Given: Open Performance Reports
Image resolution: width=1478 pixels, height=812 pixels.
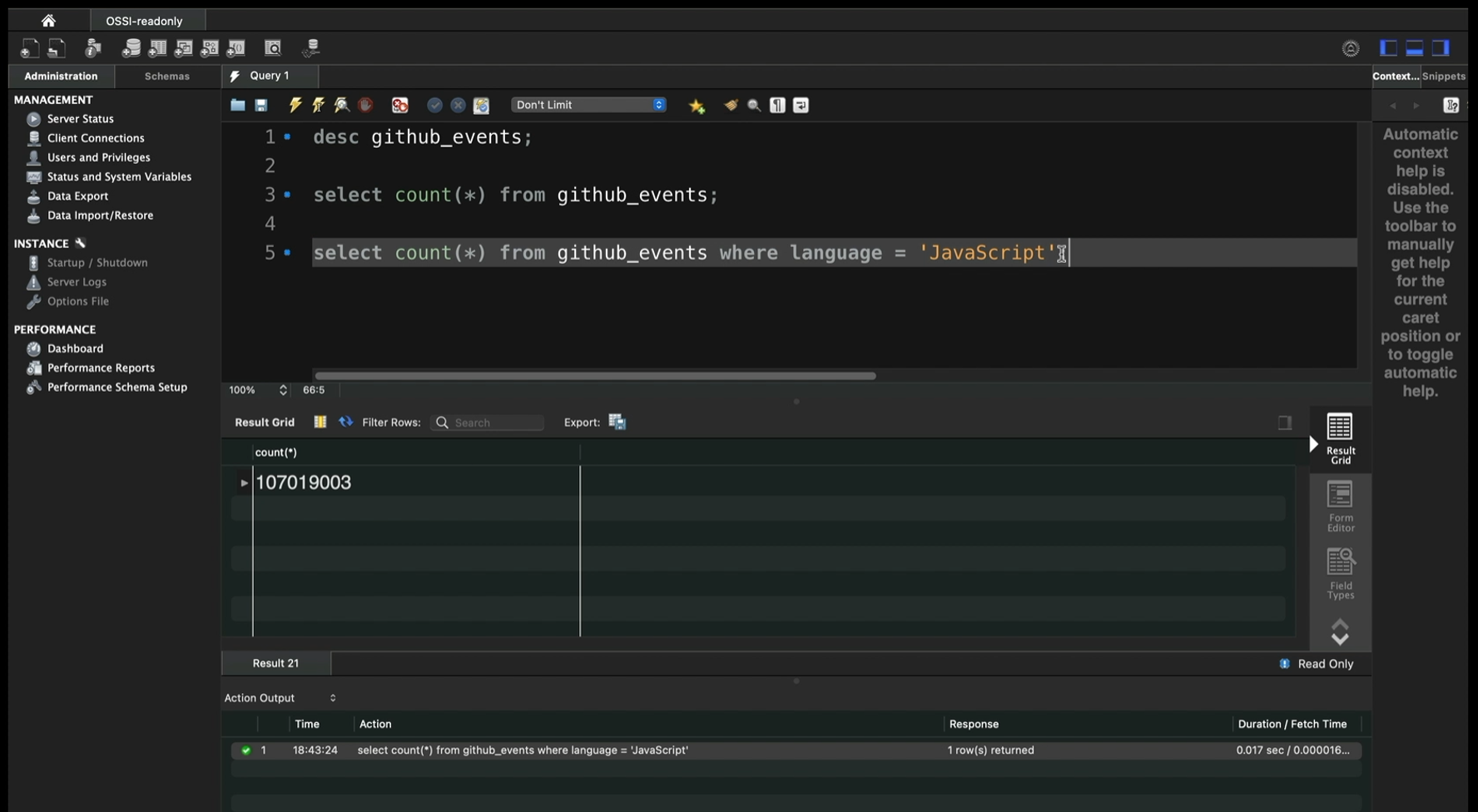Looking at the screenshot, I should pos(101,368).
